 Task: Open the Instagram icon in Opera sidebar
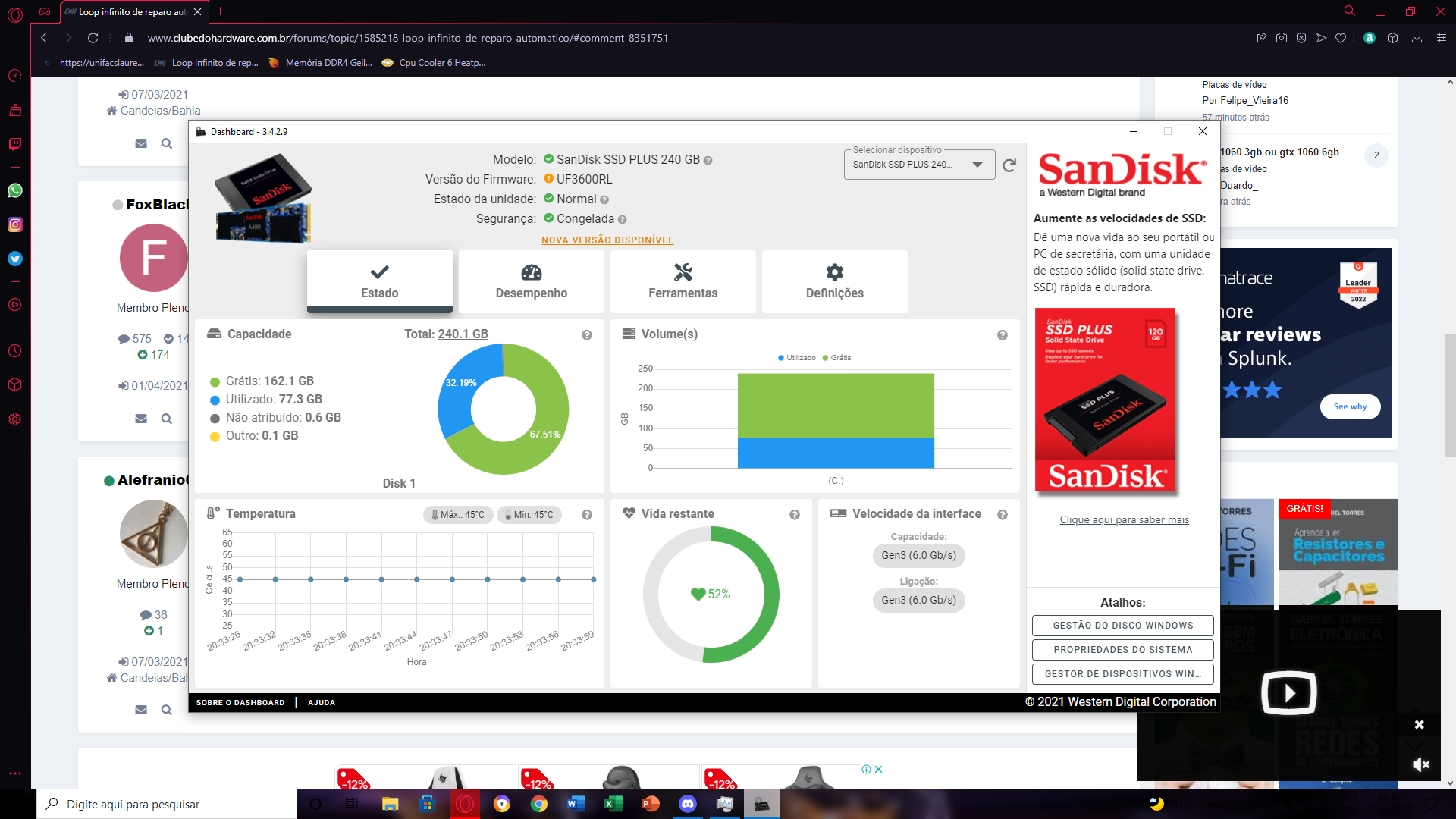(x=15, y=224)
